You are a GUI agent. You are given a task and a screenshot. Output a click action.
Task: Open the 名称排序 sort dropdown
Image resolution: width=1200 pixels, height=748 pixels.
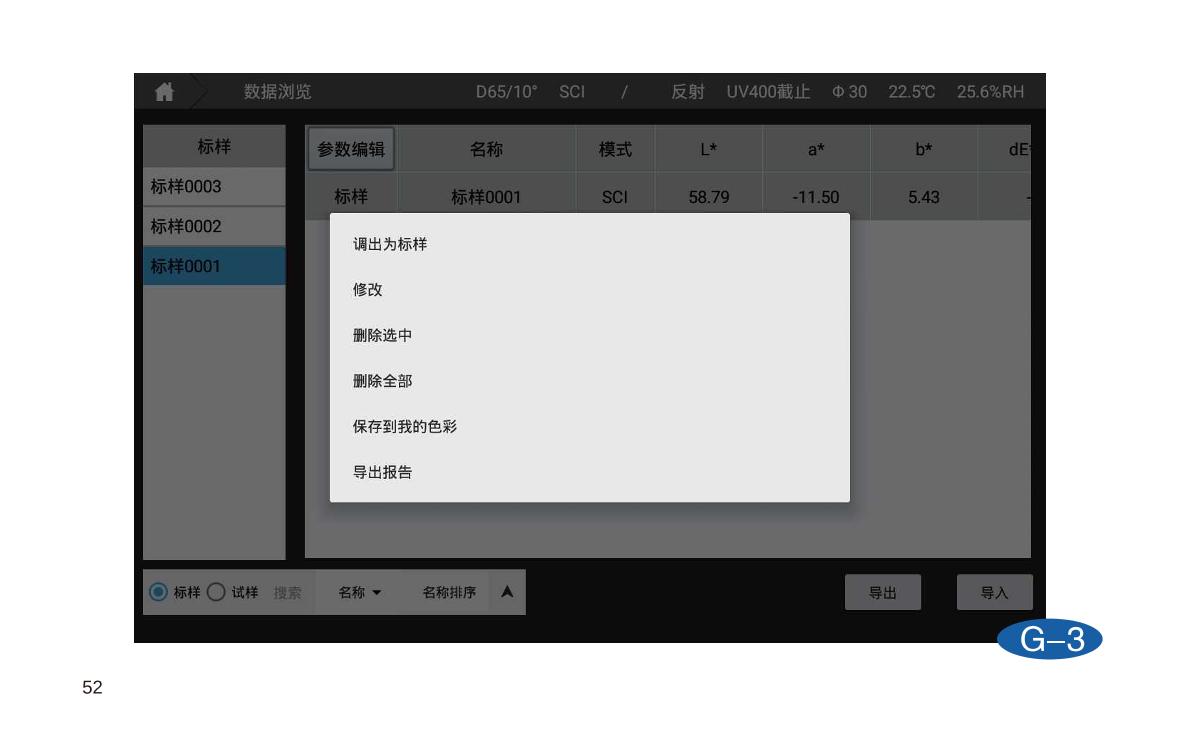tap(449, 592)
